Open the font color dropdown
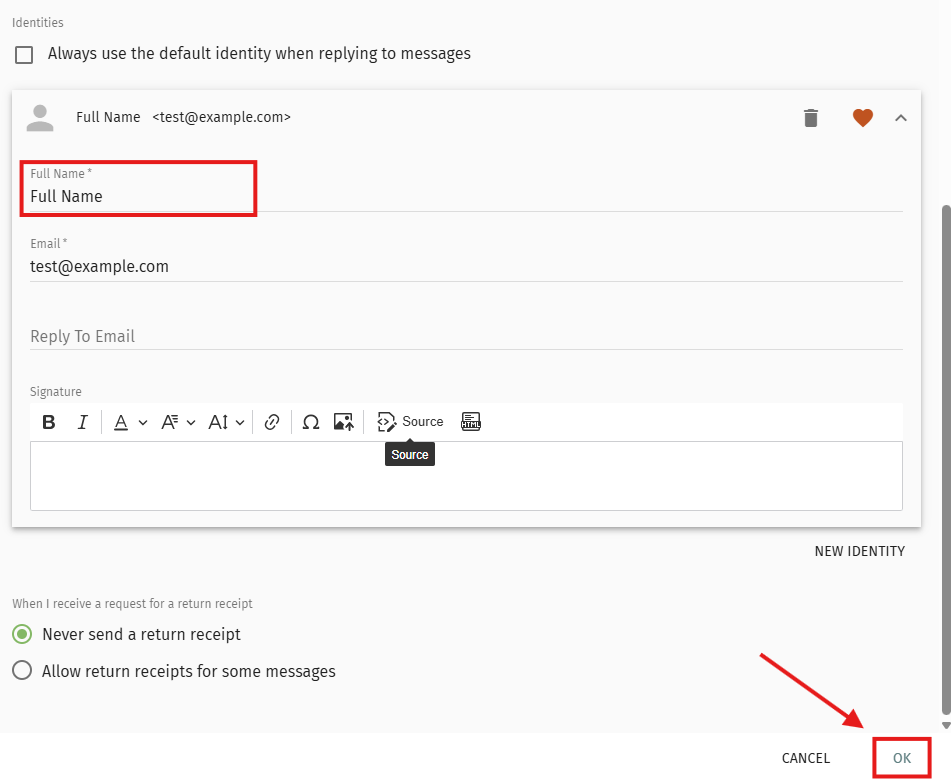Image resolution: width=951 pixels, height=780 pixels. point(129,422)
